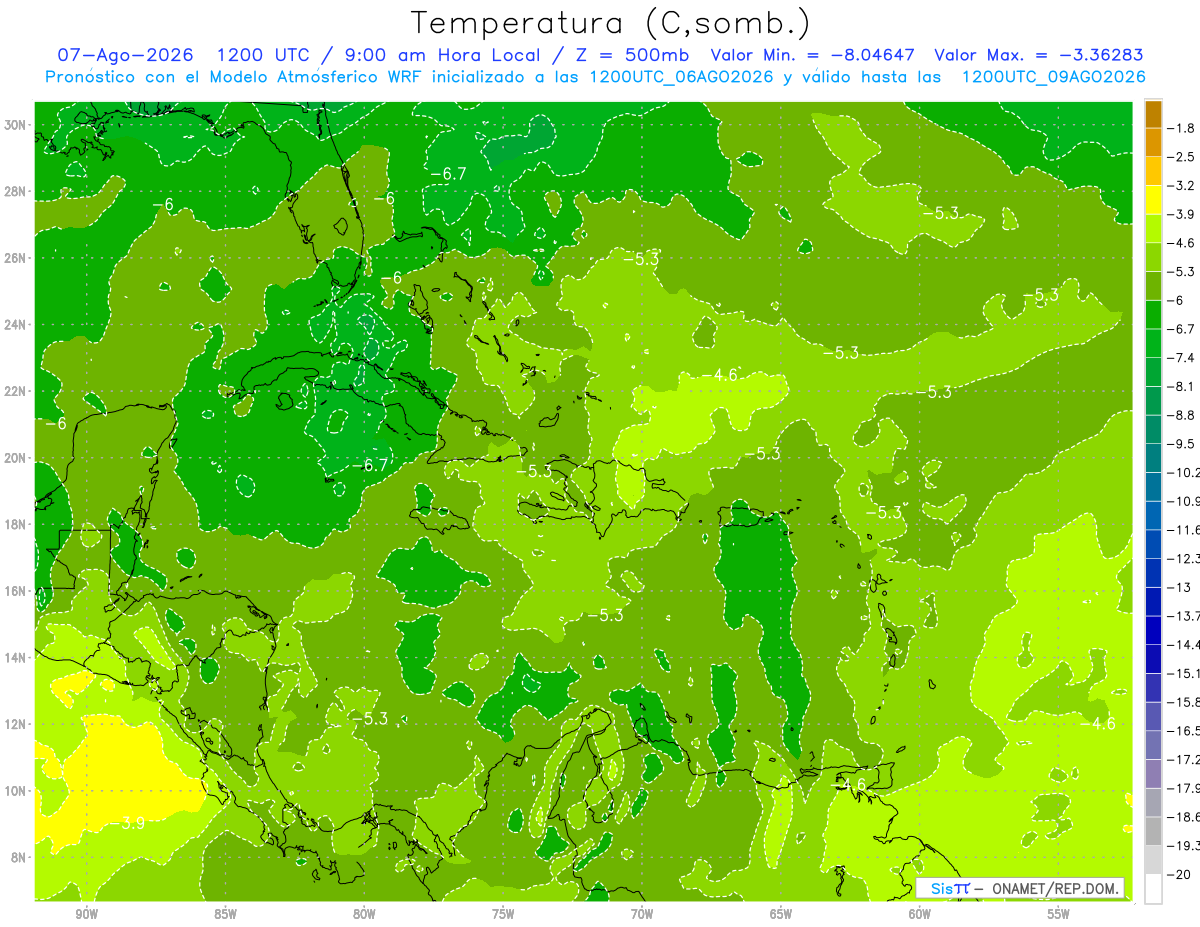Click the -6 contour label on the 20N western edge
Image resolution: width=1200 pixels, height=927 pixels.
56,424
